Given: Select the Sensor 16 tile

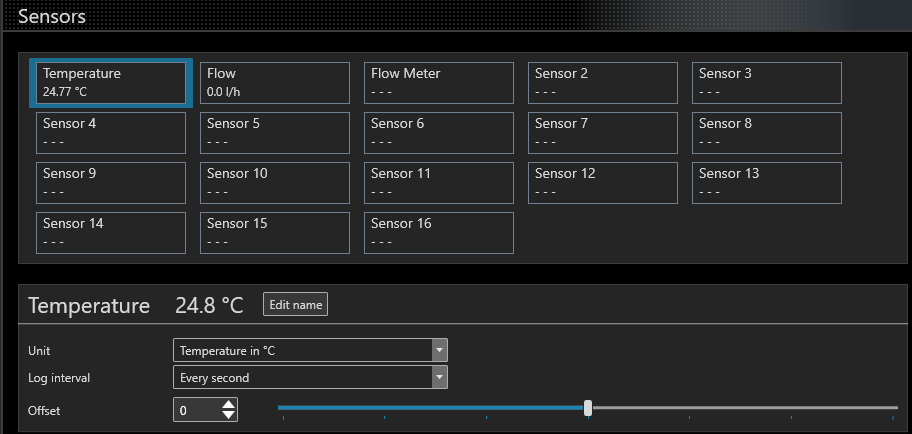Looking at the screenshot, I should pos(439,233).
